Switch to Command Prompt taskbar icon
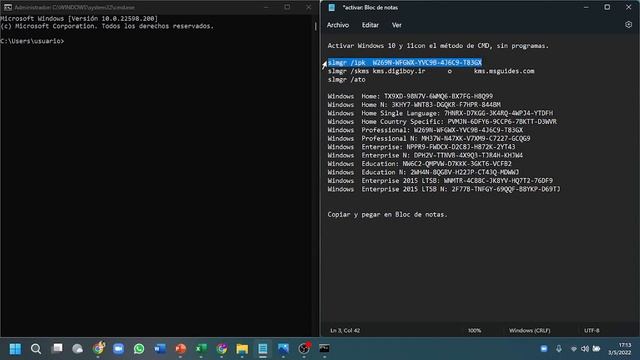 [x=324, y=349]
